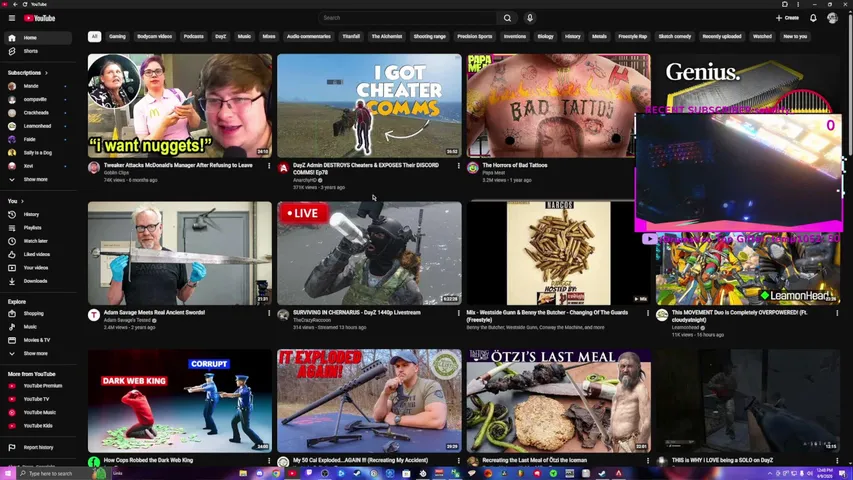Viewport: 853px width, 480px height.
Task: Open watch History in sidebar
Action: (38, 214)
